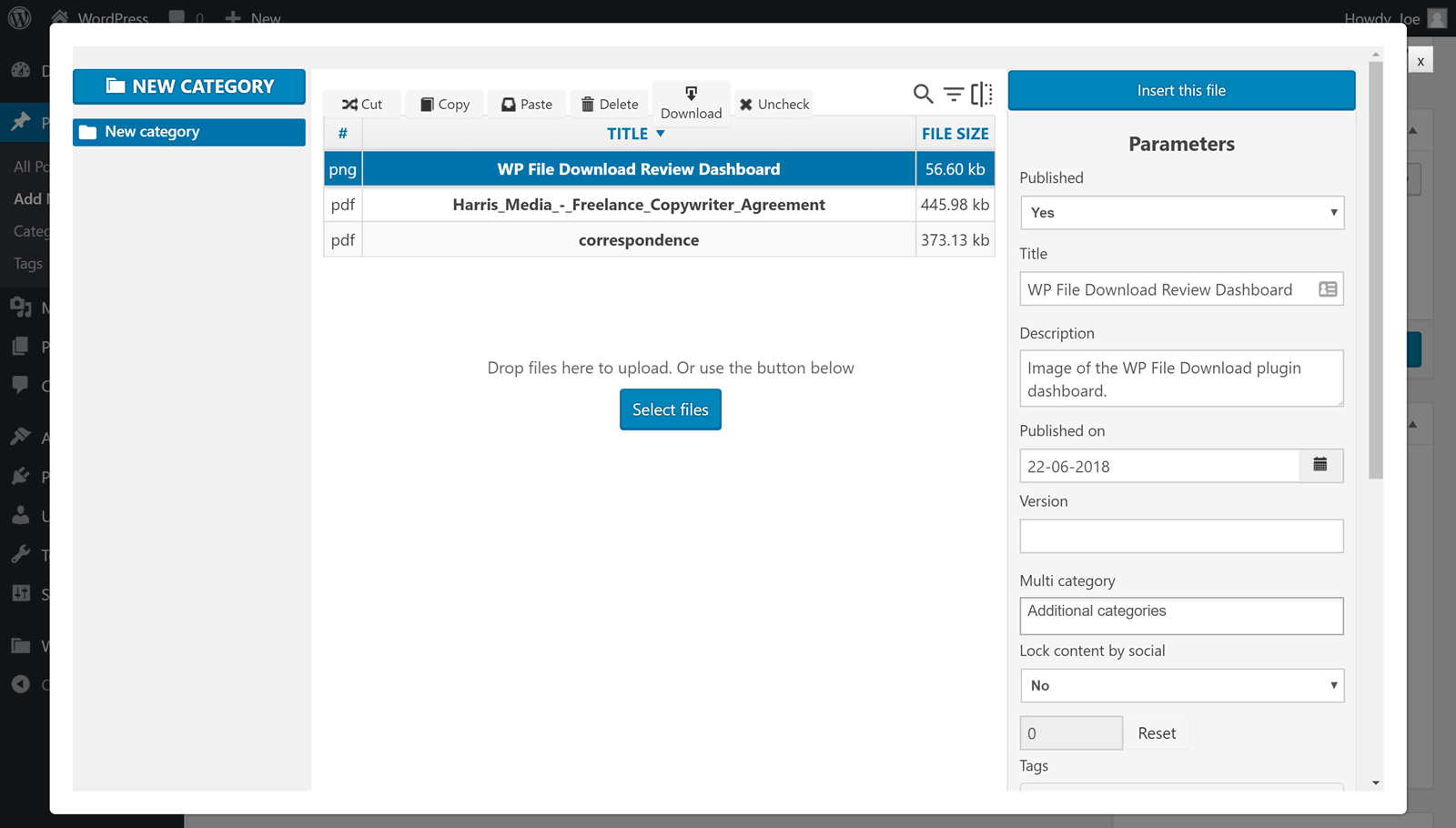The width and height of the screenshot is (1456, 828).
Task: Click the comments bubble in admin bar
Action: click(x=177, y=17)
